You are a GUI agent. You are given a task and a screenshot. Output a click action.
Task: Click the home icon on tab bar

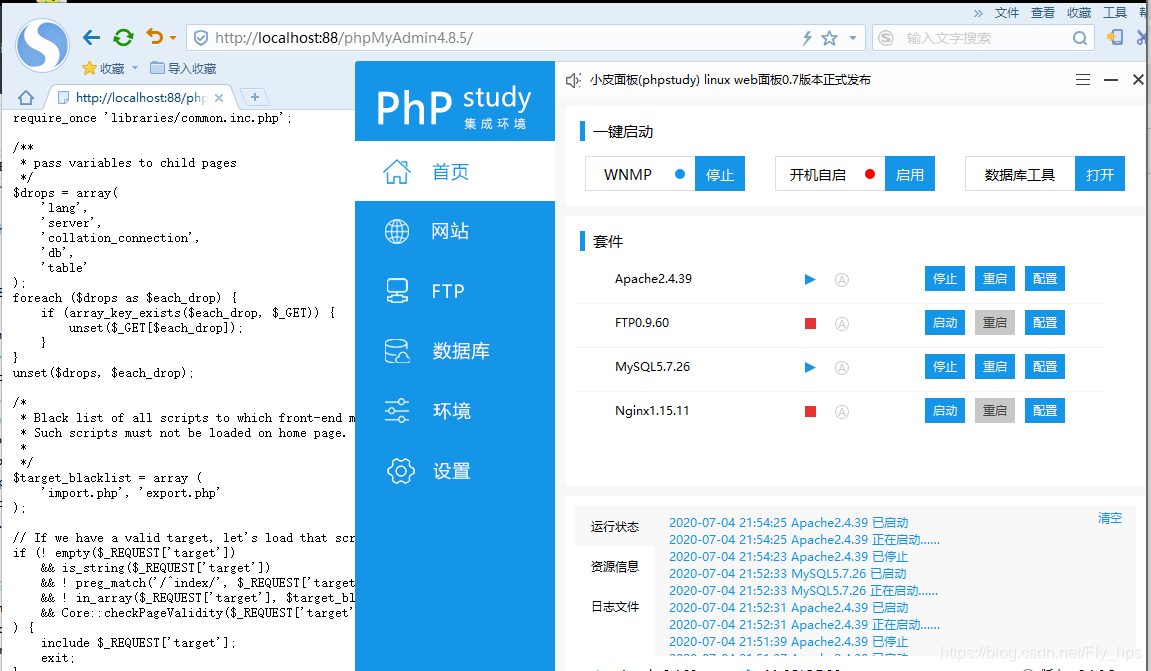[x=26, y=98]
